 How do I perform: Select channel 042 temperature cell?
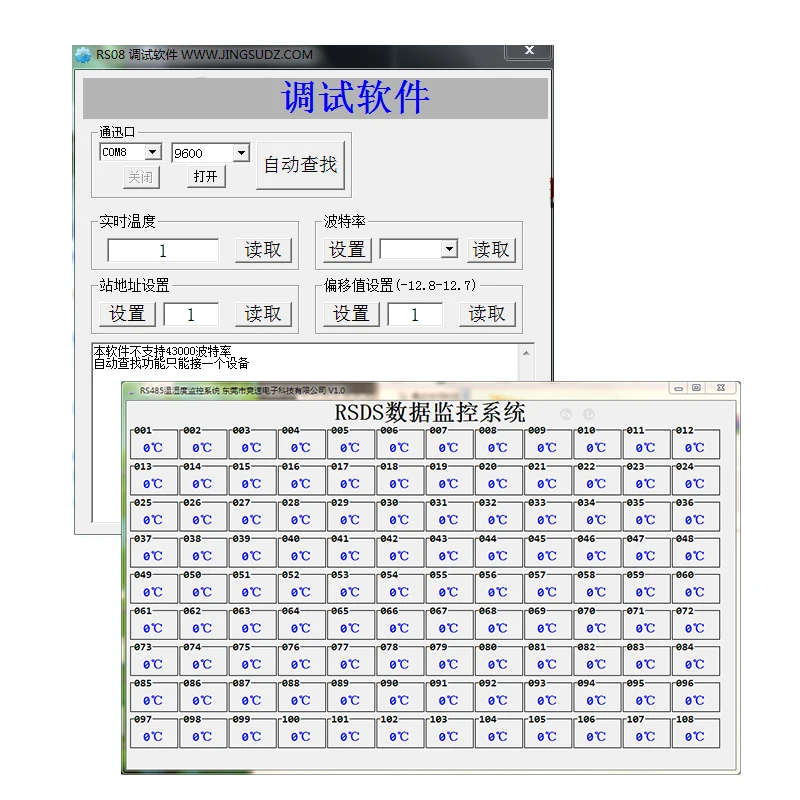pyautogui.click(x=399, y=553)
